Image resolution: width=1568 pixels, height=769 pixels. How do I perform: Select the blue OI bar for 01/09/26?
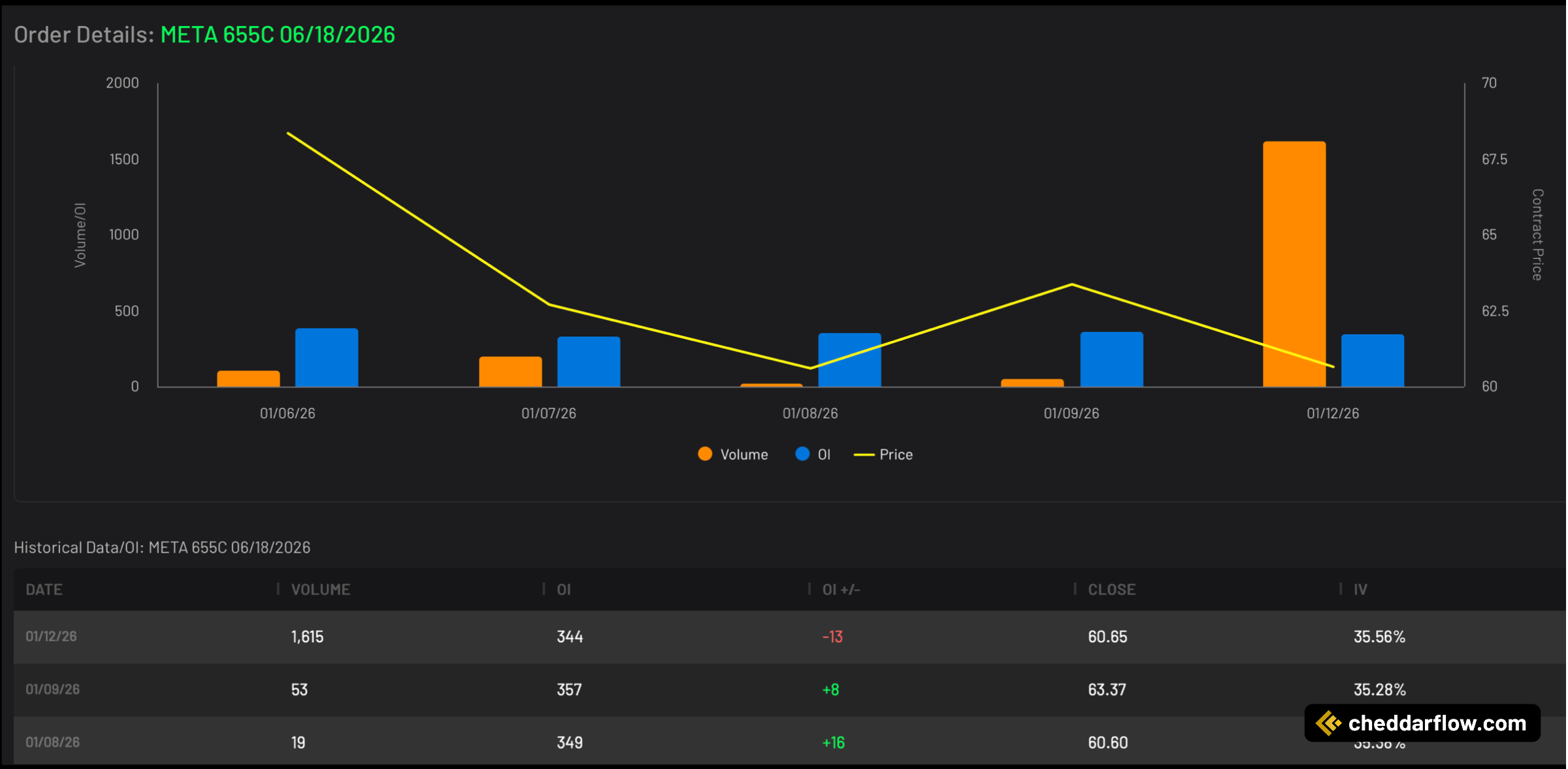(1111, 359)
